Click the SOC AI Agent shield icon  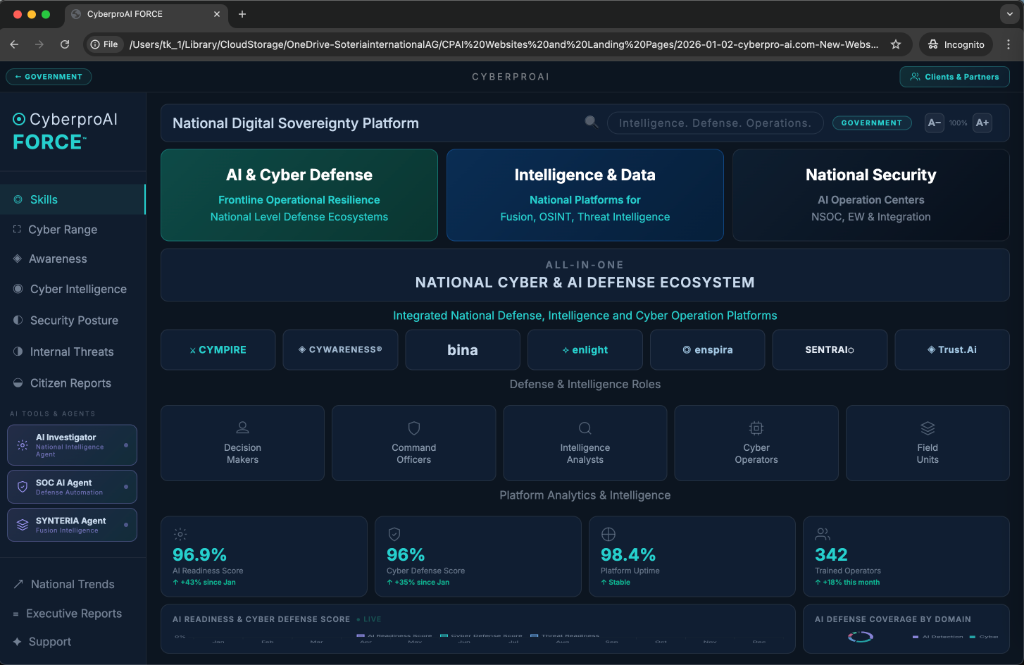22,487
